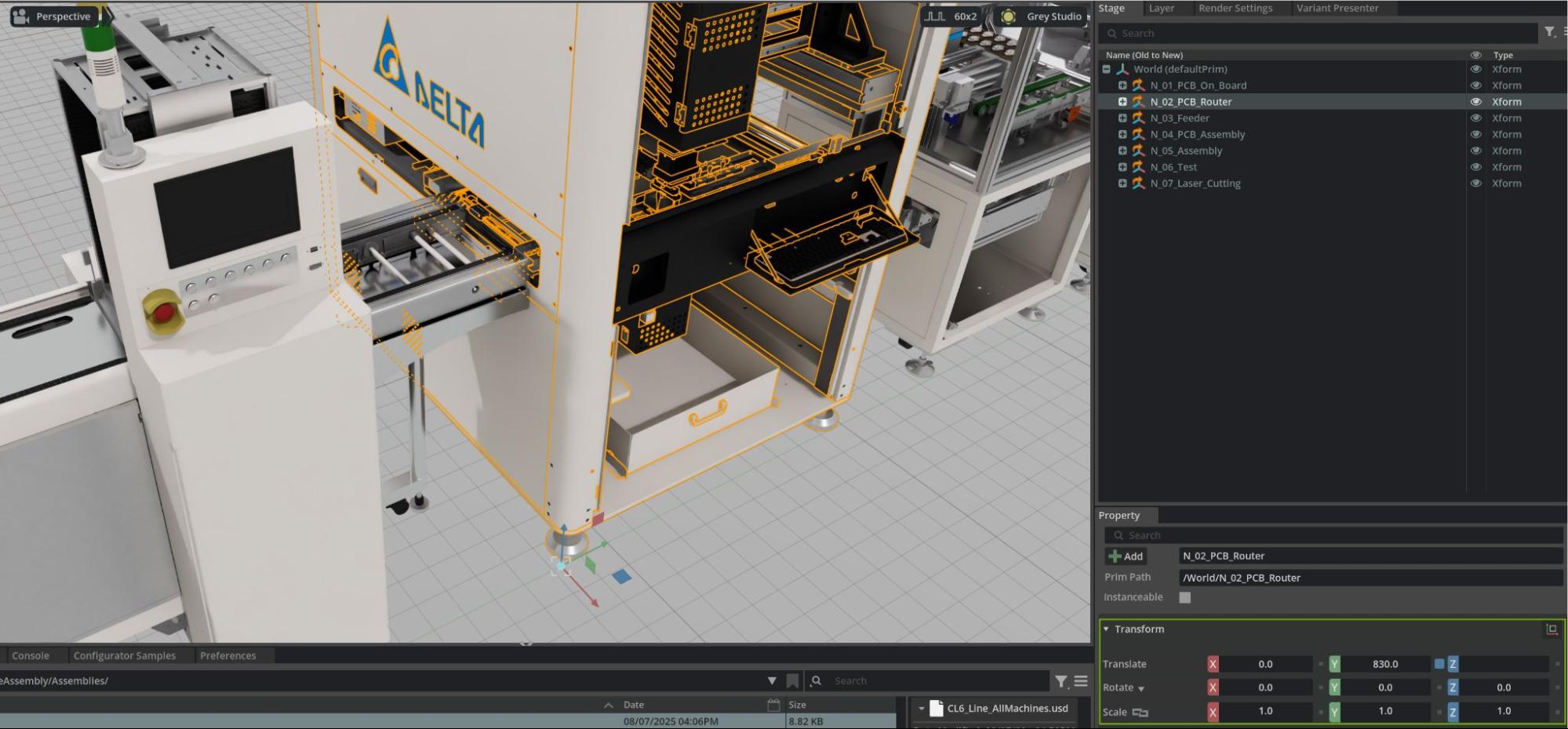Screen dimensions: 1568x729
Task: Click the bookmark icon in path bar
Action: point(792,681)
